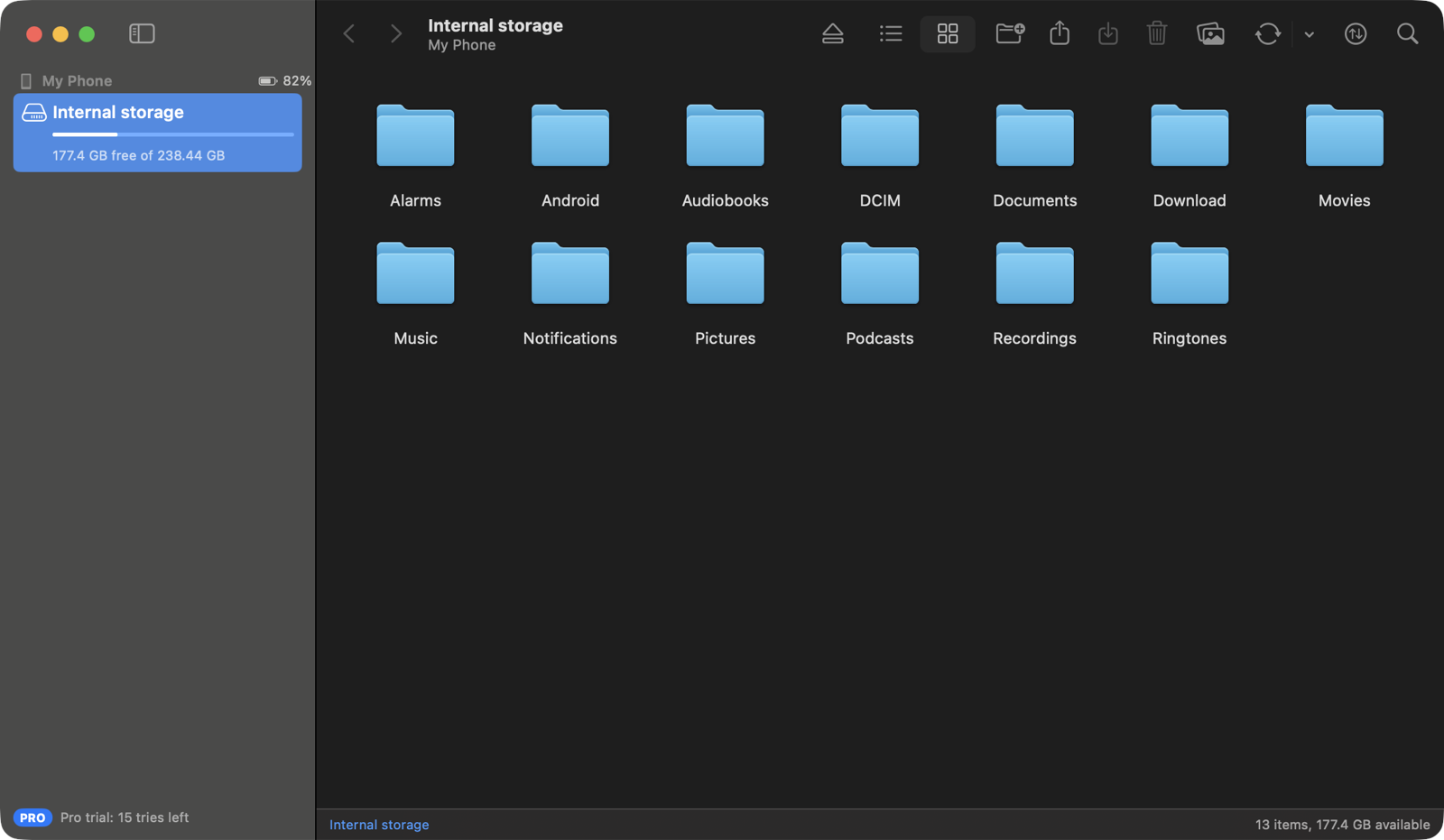Select the Pictures folder
This screenshot has width=1444, height=840.
[x=726, y=294]
